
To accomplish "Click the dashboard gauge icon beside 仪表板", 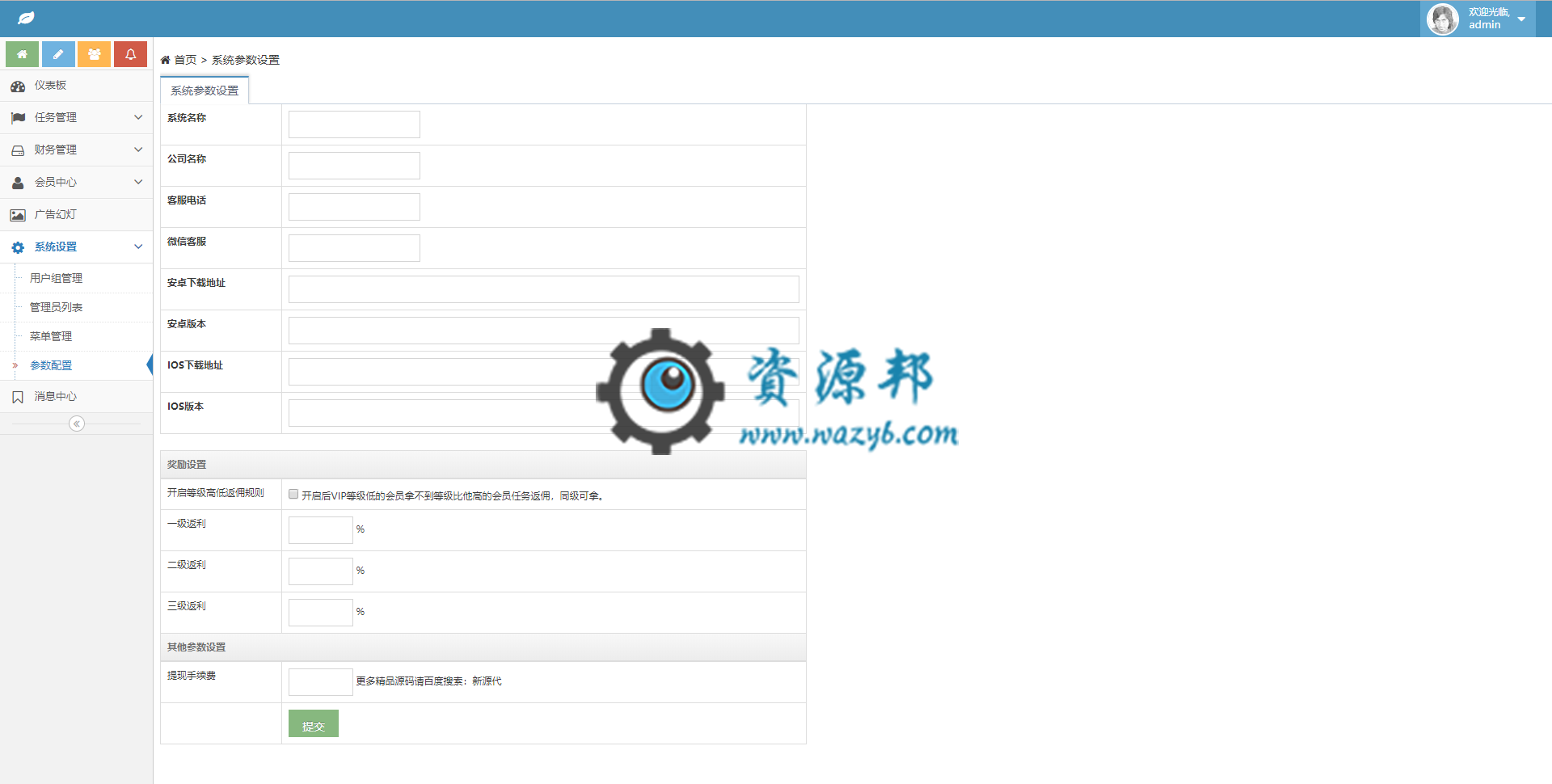I will (x=18, y=86).
